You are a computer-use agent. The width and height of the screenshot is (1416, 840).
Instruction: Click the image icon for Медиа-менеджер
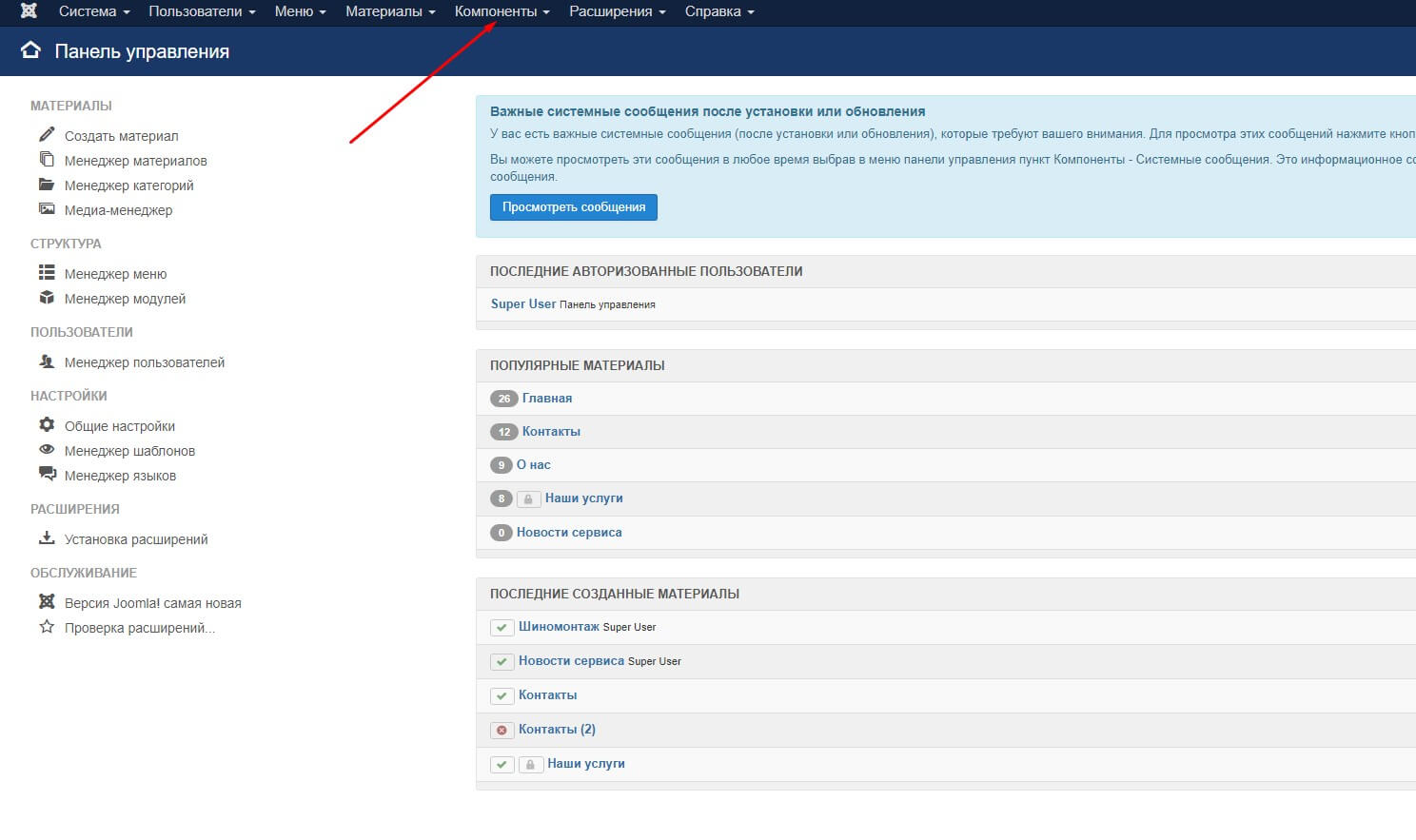click(47, 209)
